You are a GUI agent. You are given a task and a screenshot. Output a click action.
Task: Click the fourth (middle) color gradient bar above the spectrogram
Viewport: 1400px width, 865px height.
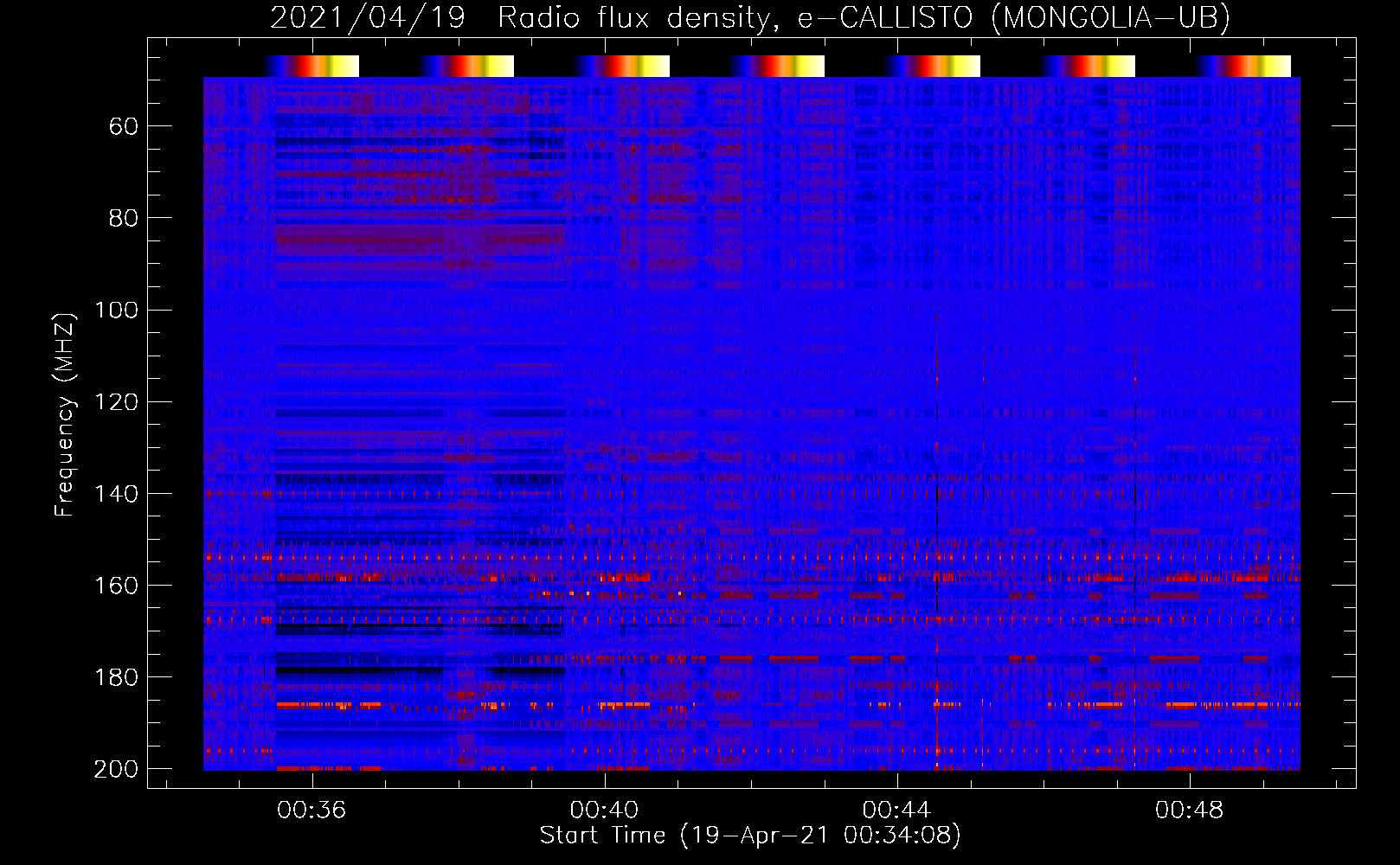(x=777, y=66)
